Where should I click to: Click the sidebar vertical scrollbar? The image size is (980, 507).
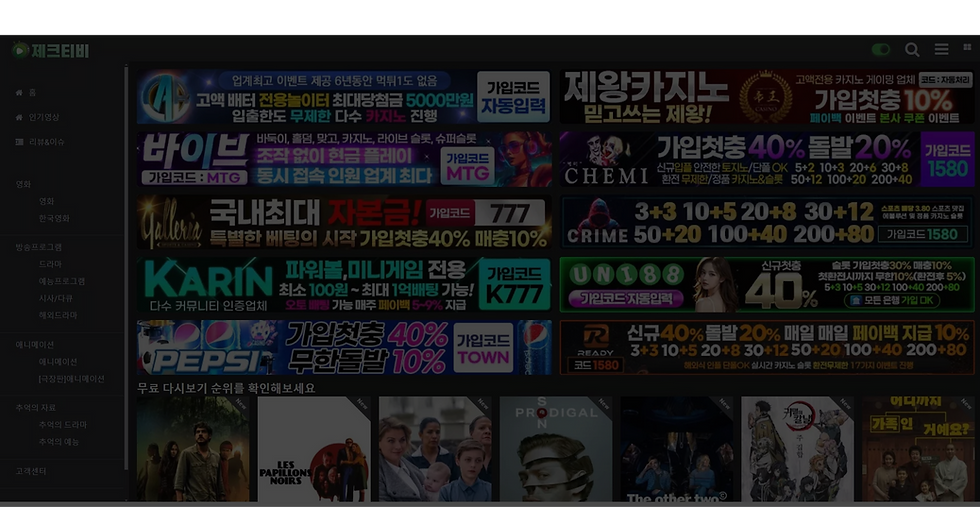click(x=127, y=268)
